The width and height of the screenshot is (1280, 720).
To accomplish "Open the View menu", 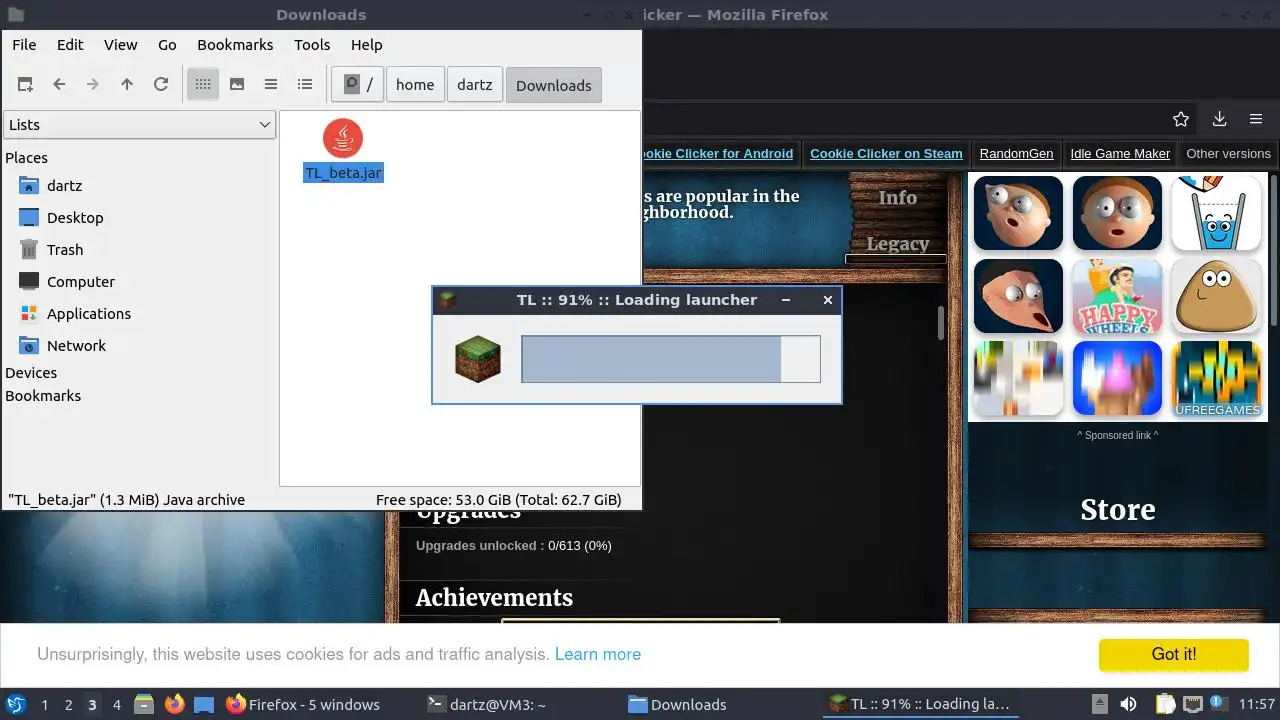I will pos(121,45).
